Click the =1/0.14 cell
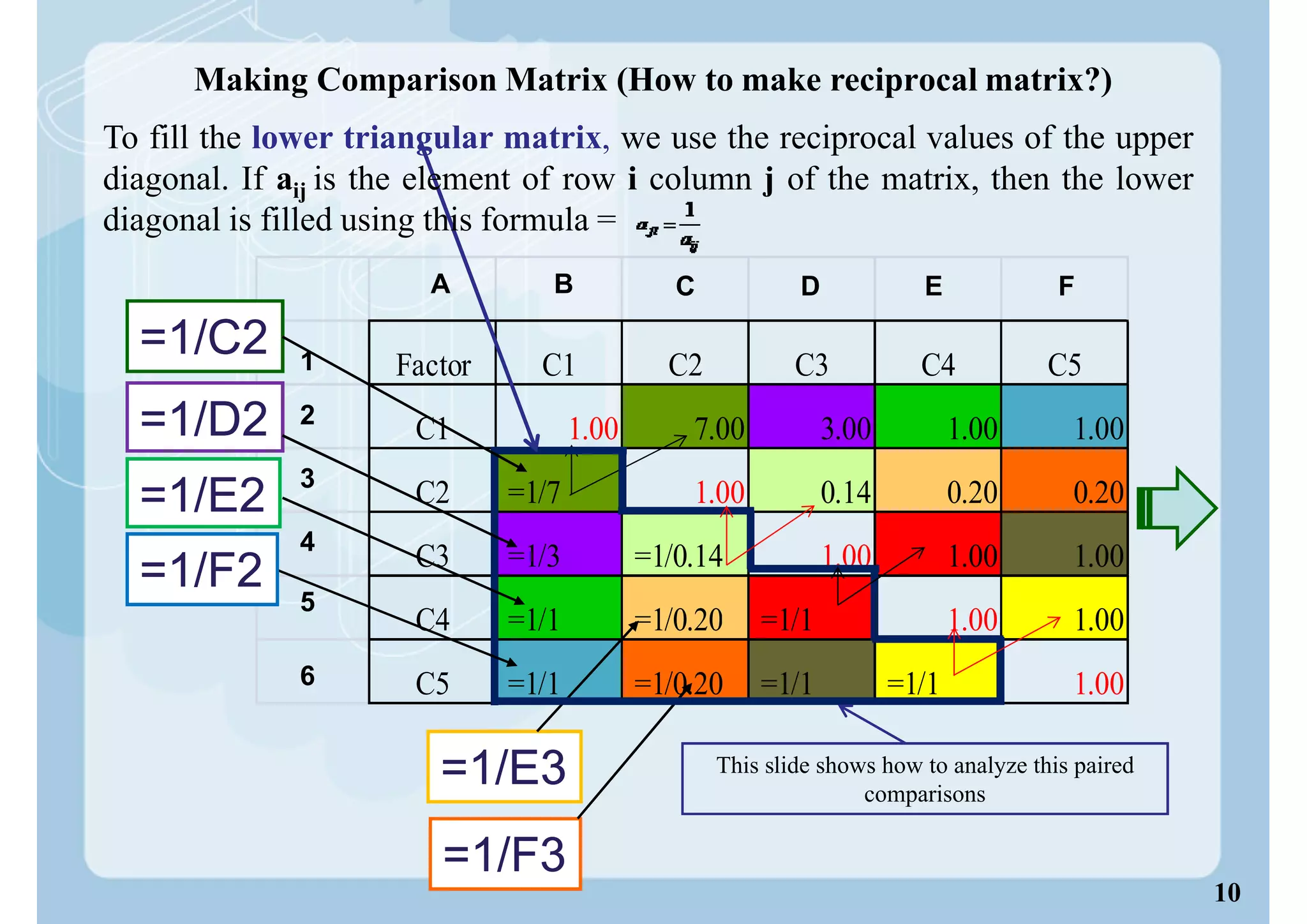 (x=685, y=544)
